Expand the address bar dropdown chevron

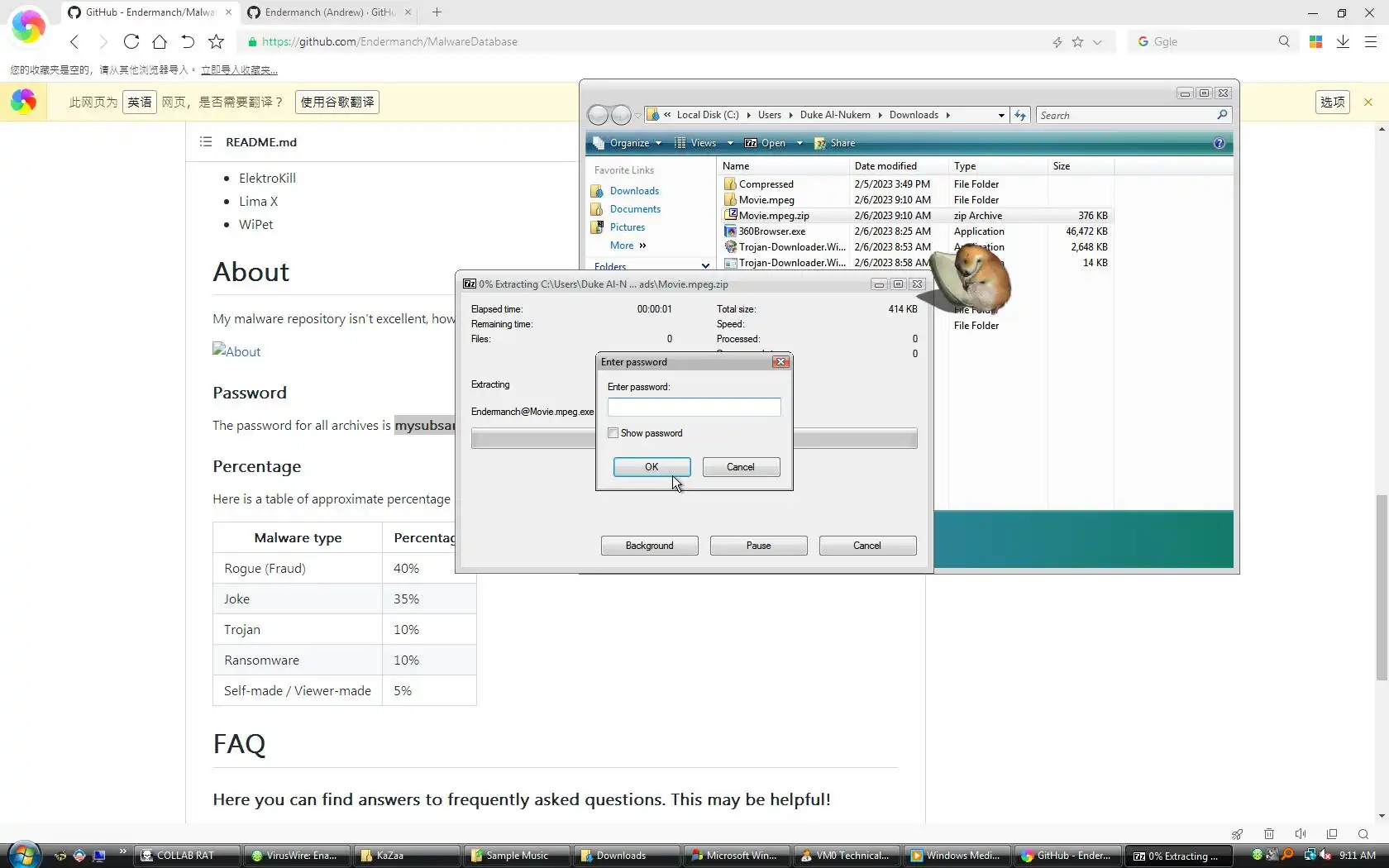(1097, 42)
